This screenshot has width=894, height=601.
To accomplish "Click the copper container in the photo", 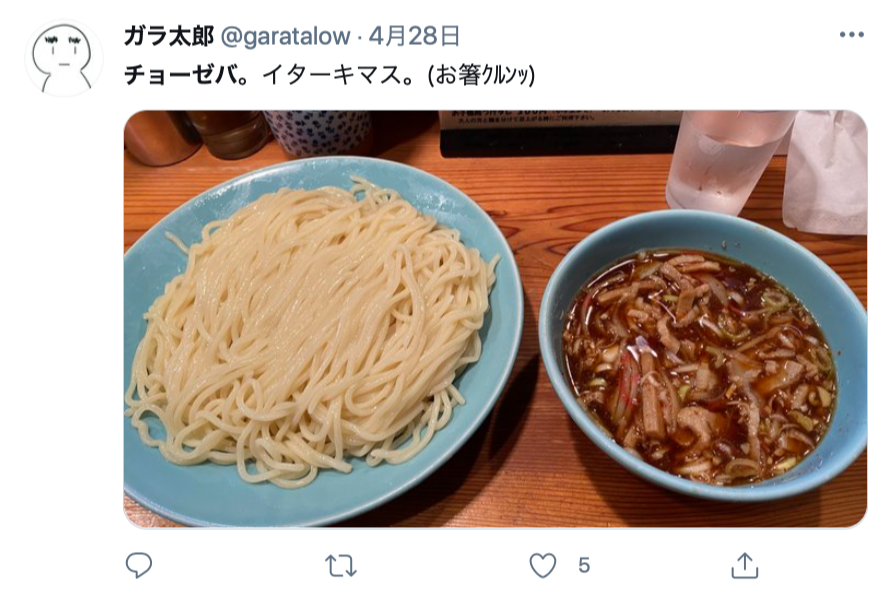I will pos(161,137).
